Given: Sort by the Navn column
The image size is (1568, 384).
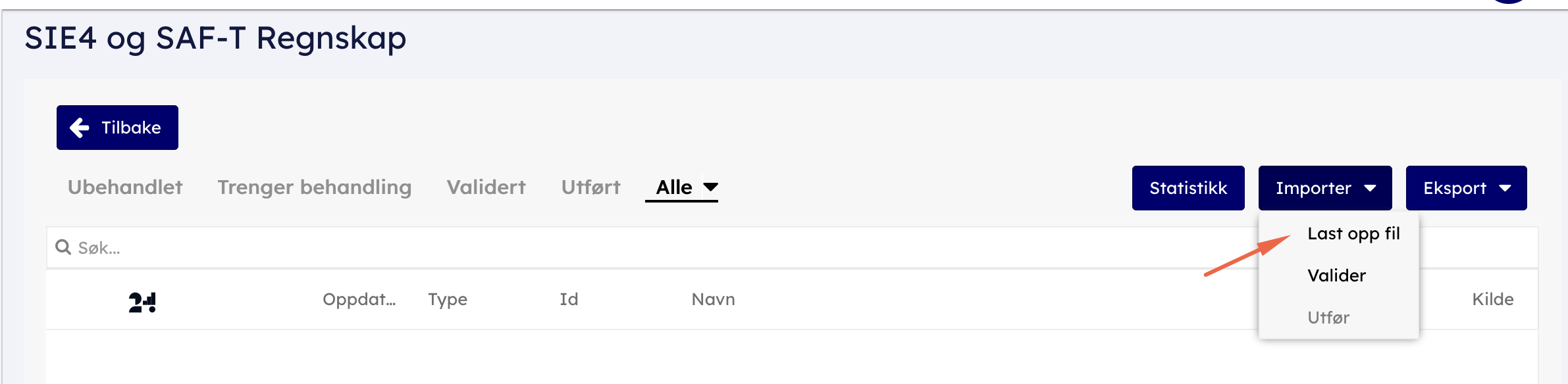Looking at the screenshot, I should click(x=713, y=299).
